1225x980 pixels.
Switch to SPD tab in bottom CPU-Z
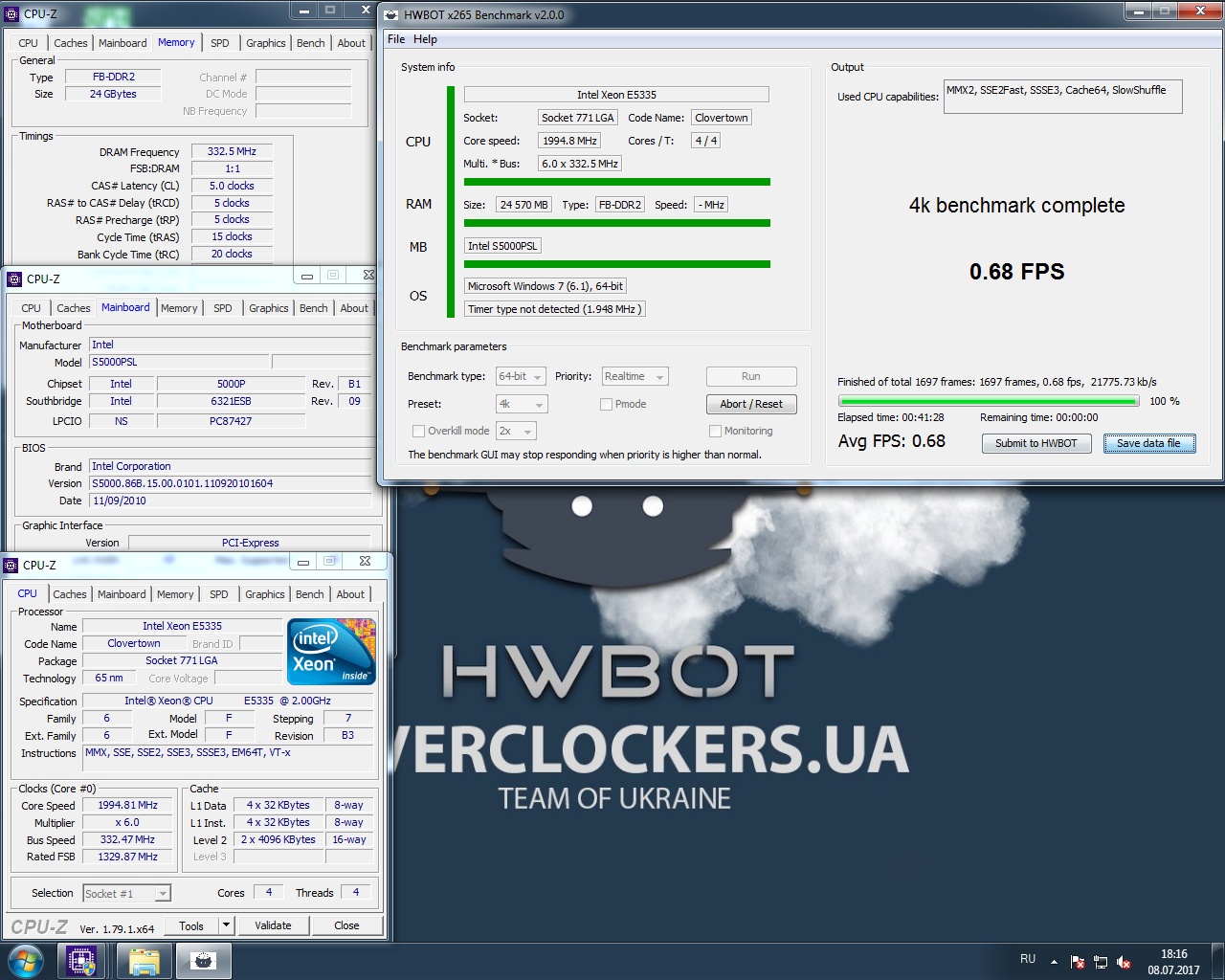point(219,594)
